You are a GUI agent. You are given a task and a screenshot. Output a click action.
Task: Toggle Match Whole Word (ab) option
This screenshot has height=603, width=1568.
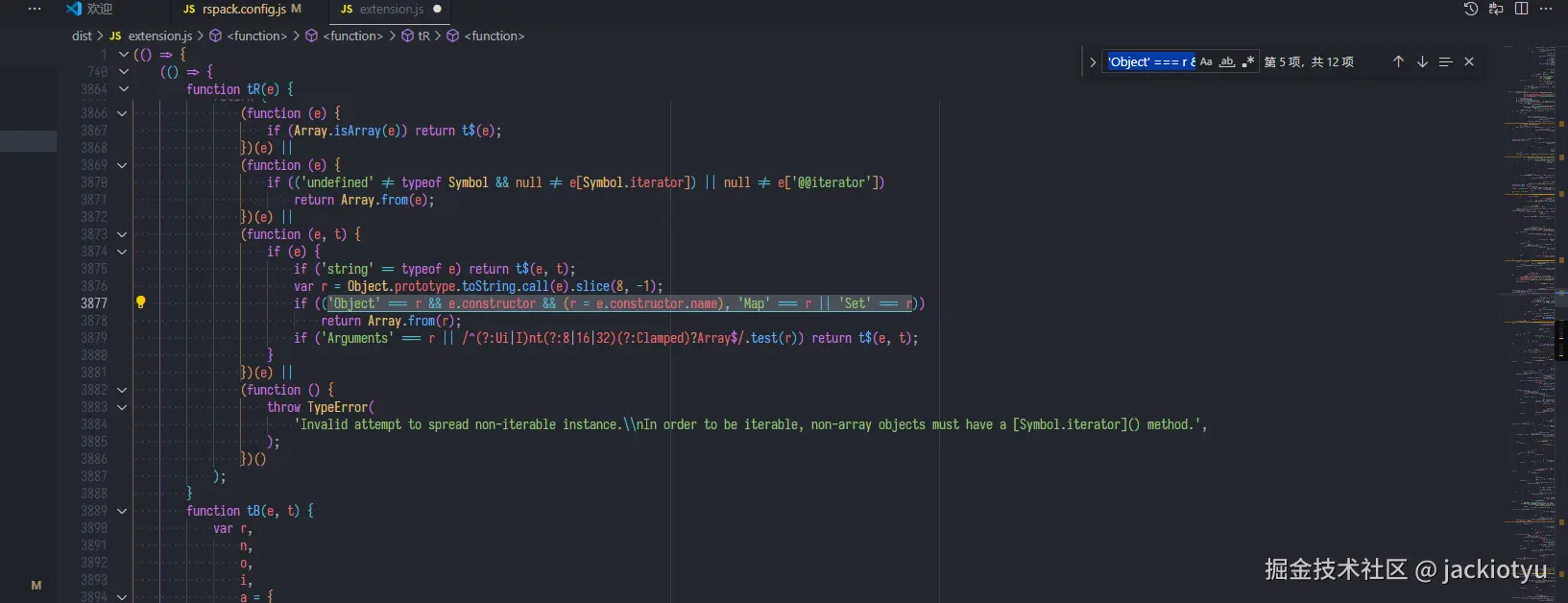point(1227,61)
